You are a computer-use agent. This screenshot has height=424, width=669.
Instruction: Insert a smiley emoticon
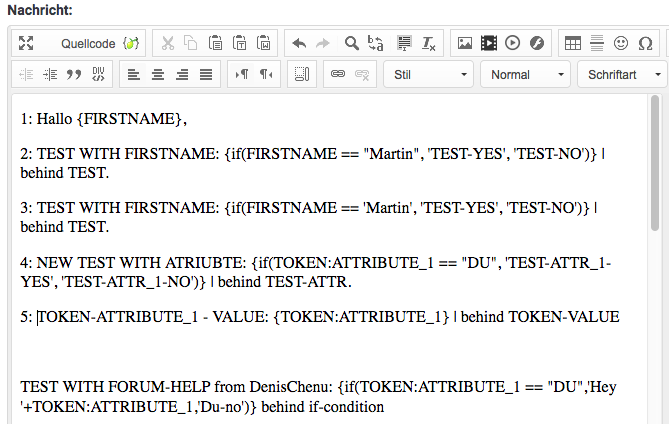click(x=621, y=43)
